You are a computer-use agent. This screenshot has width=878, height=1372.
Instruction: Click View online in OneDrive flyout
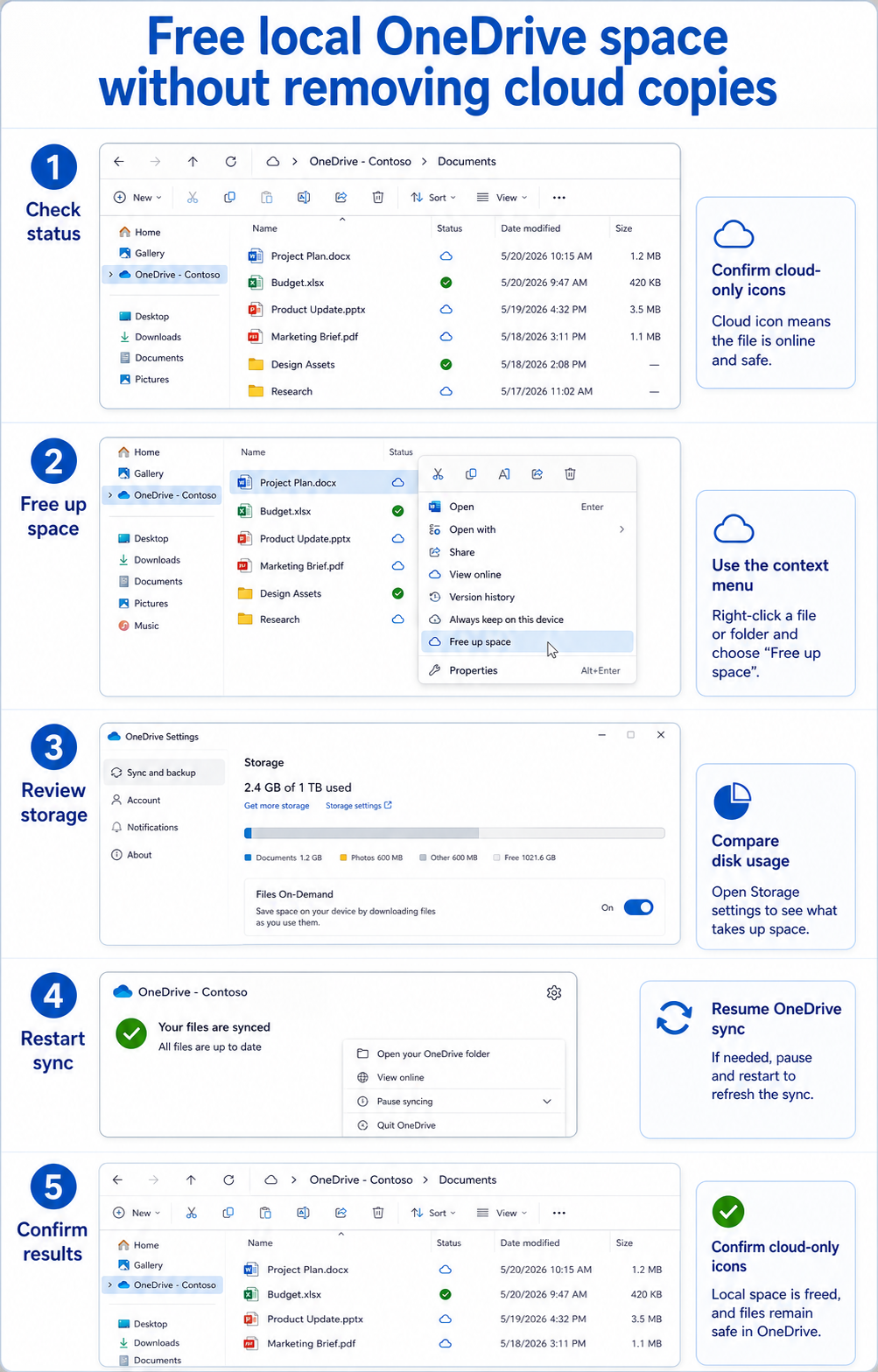[x=454, y=1077]
